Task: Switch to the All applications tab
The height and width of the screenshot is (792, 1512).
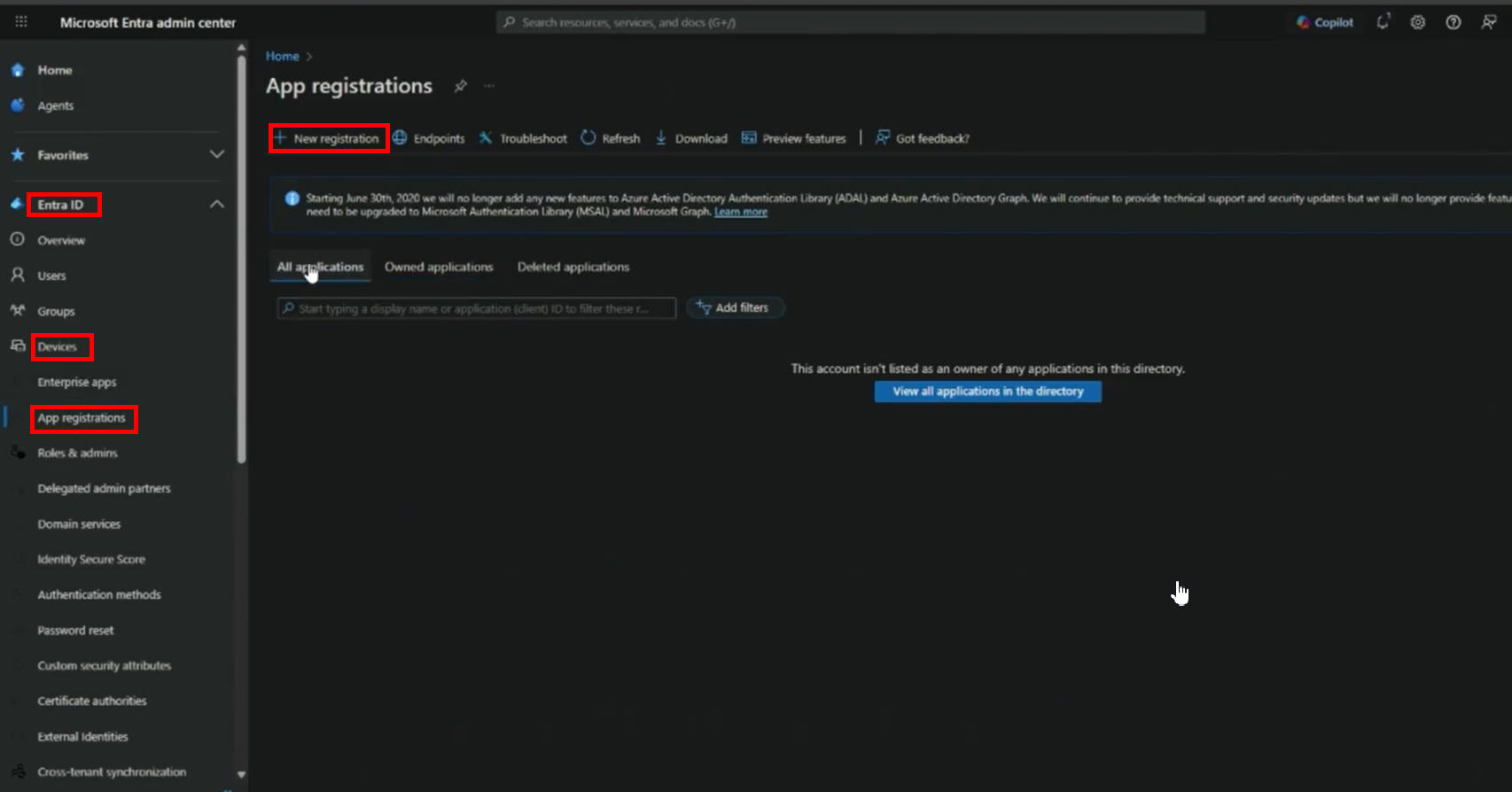Action: (x=320, y=267)
